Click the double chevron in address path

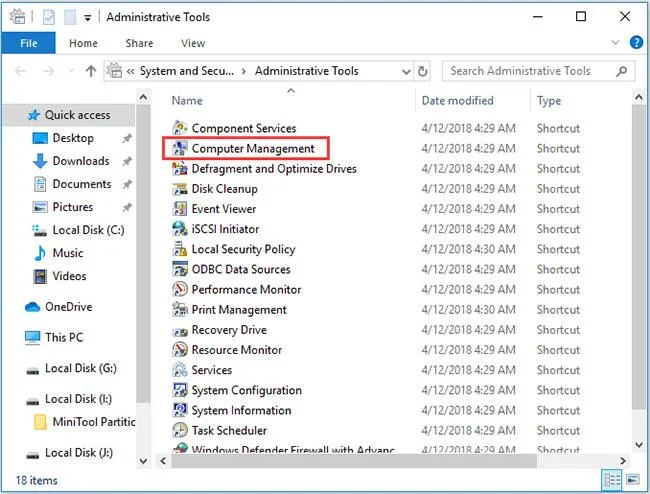click(131, 71)
